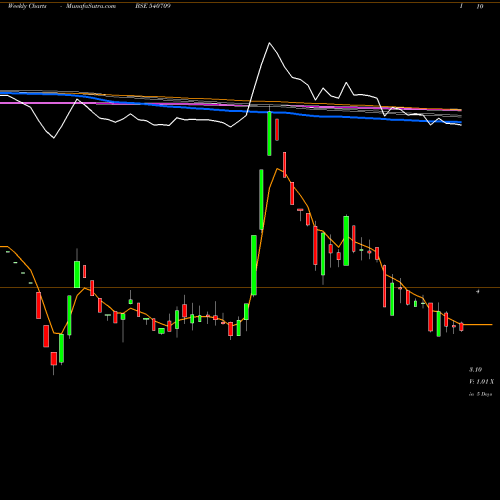
Task: Click the white line's highest peak point
Action: [x=269, y=43]
